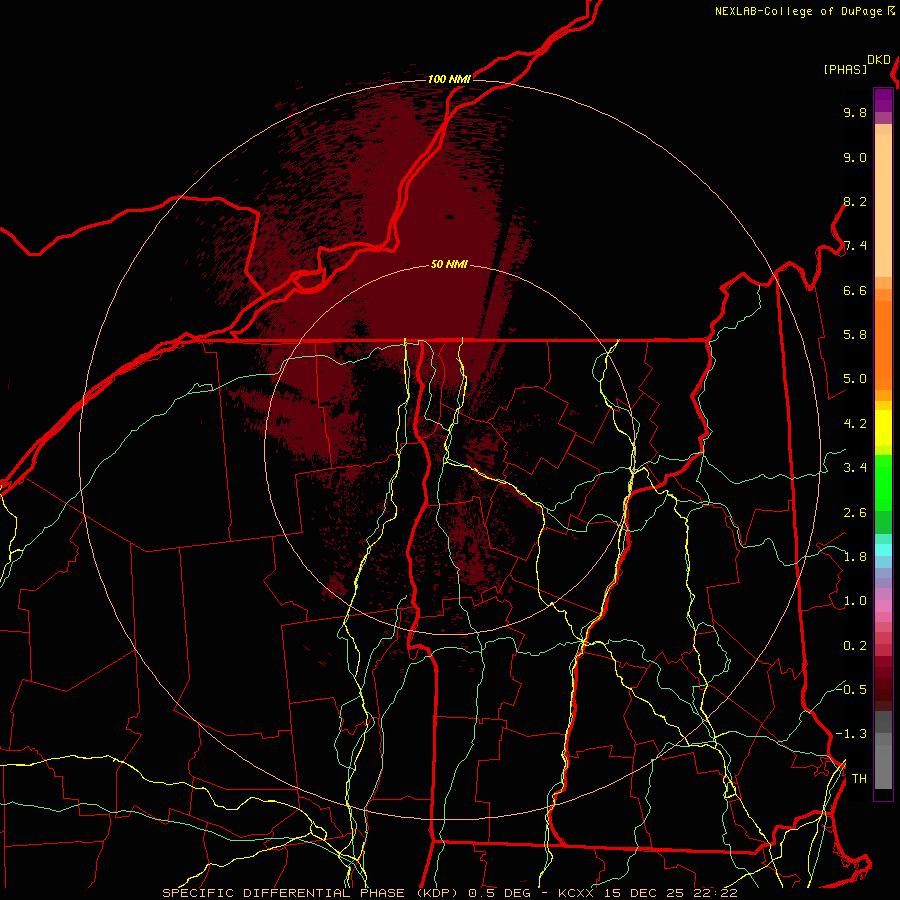Click the 6.6 legend value
The width and height of the screenshot is (900, 900).
(x=855, y=290)
